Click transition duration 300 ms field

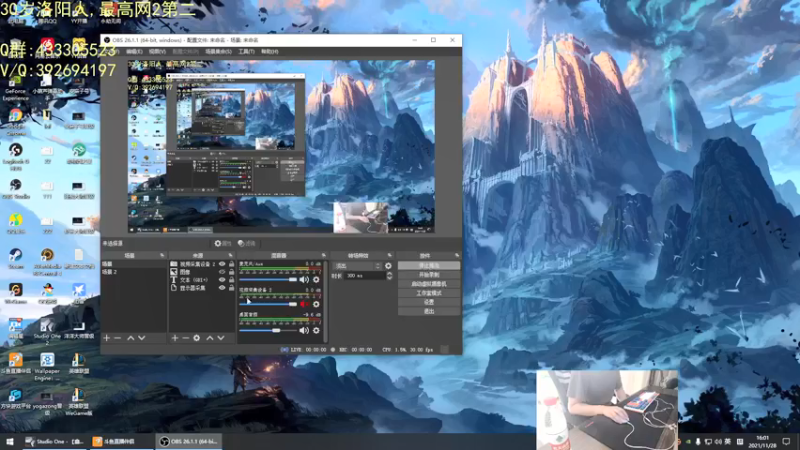tap(365, 276)
